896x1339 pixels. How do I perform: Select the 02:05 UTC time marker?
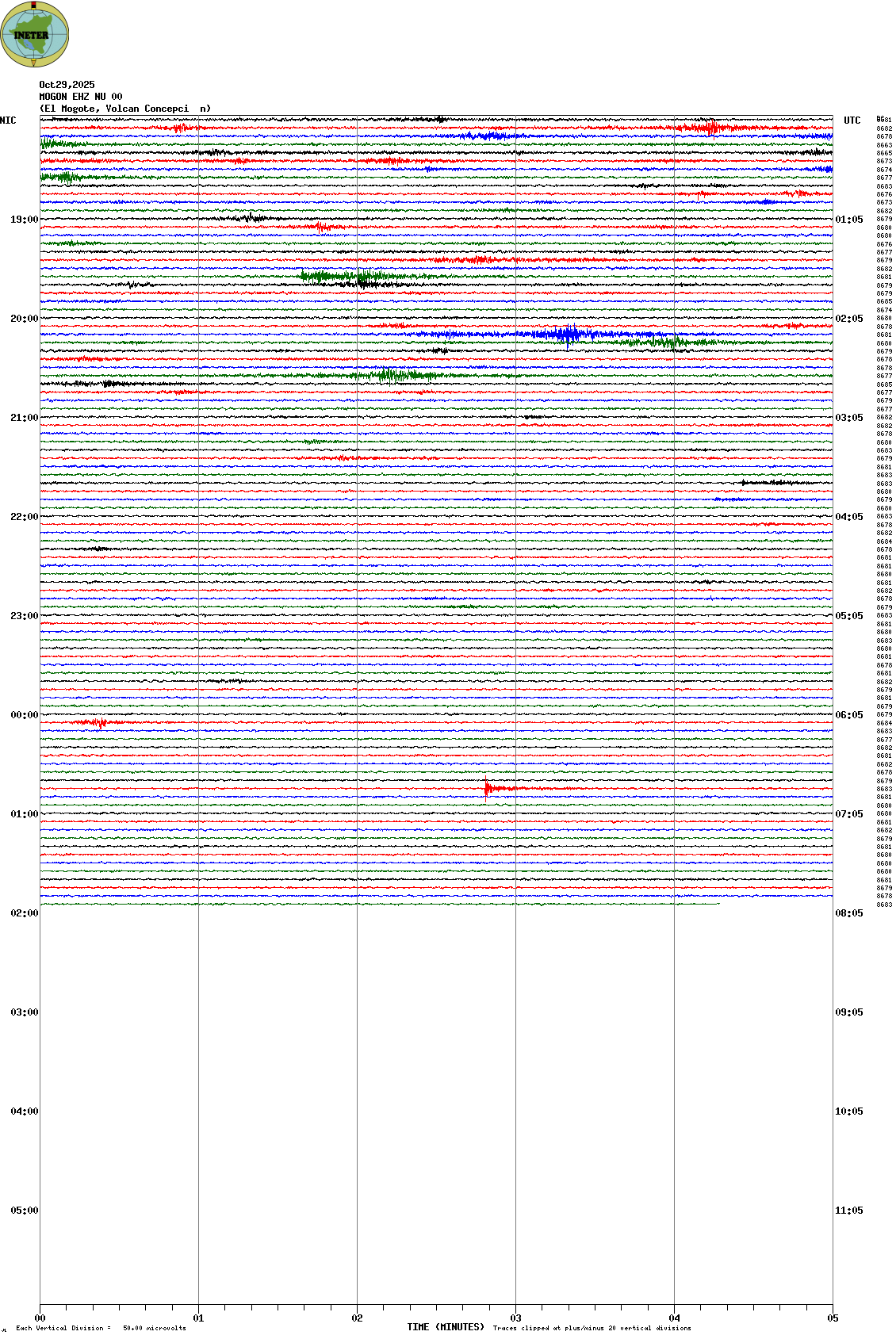848,319
